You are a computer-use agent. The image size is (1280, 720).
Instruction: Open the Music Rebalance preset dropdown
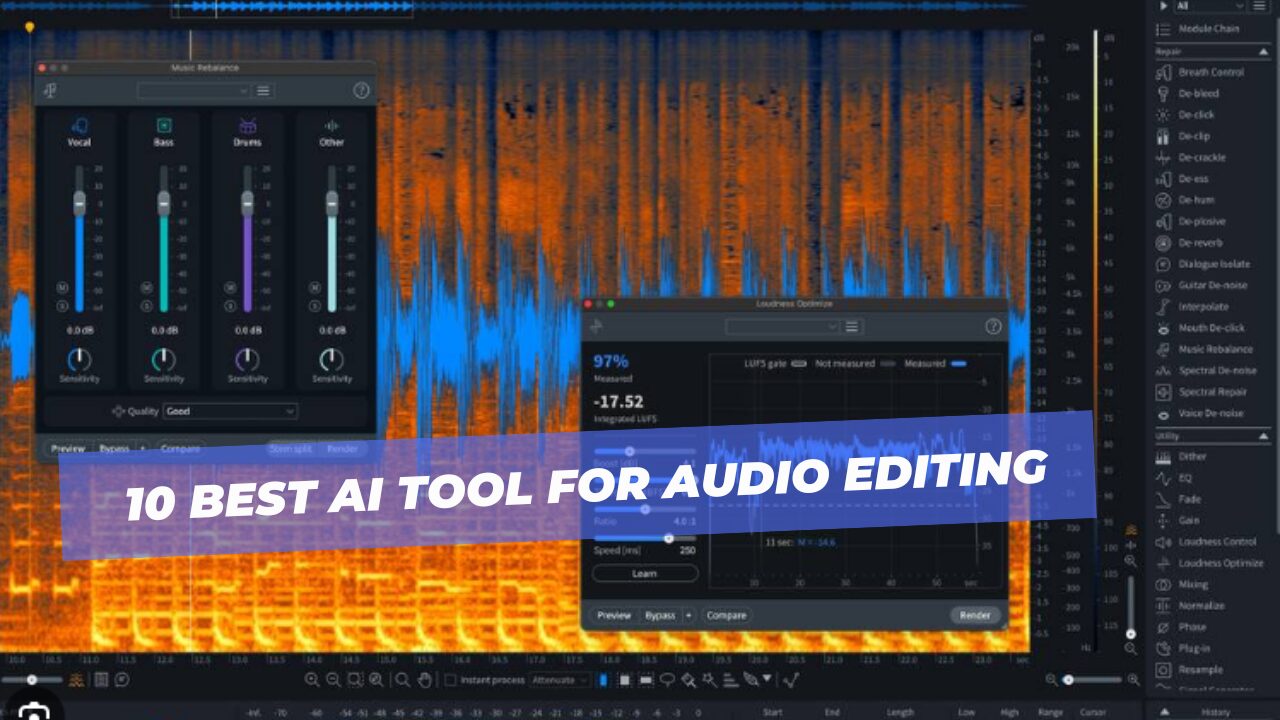pyautogui.click(x=193, y=90)
